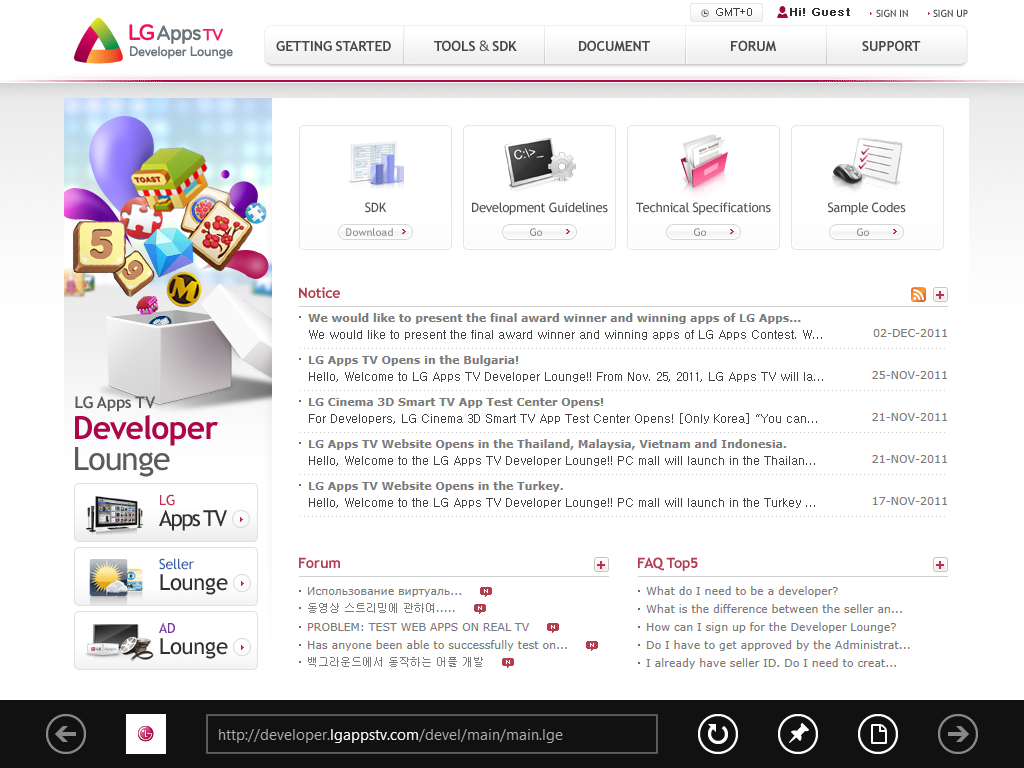Click the FAQ Top5 section heading

click(x=667, y=563)
